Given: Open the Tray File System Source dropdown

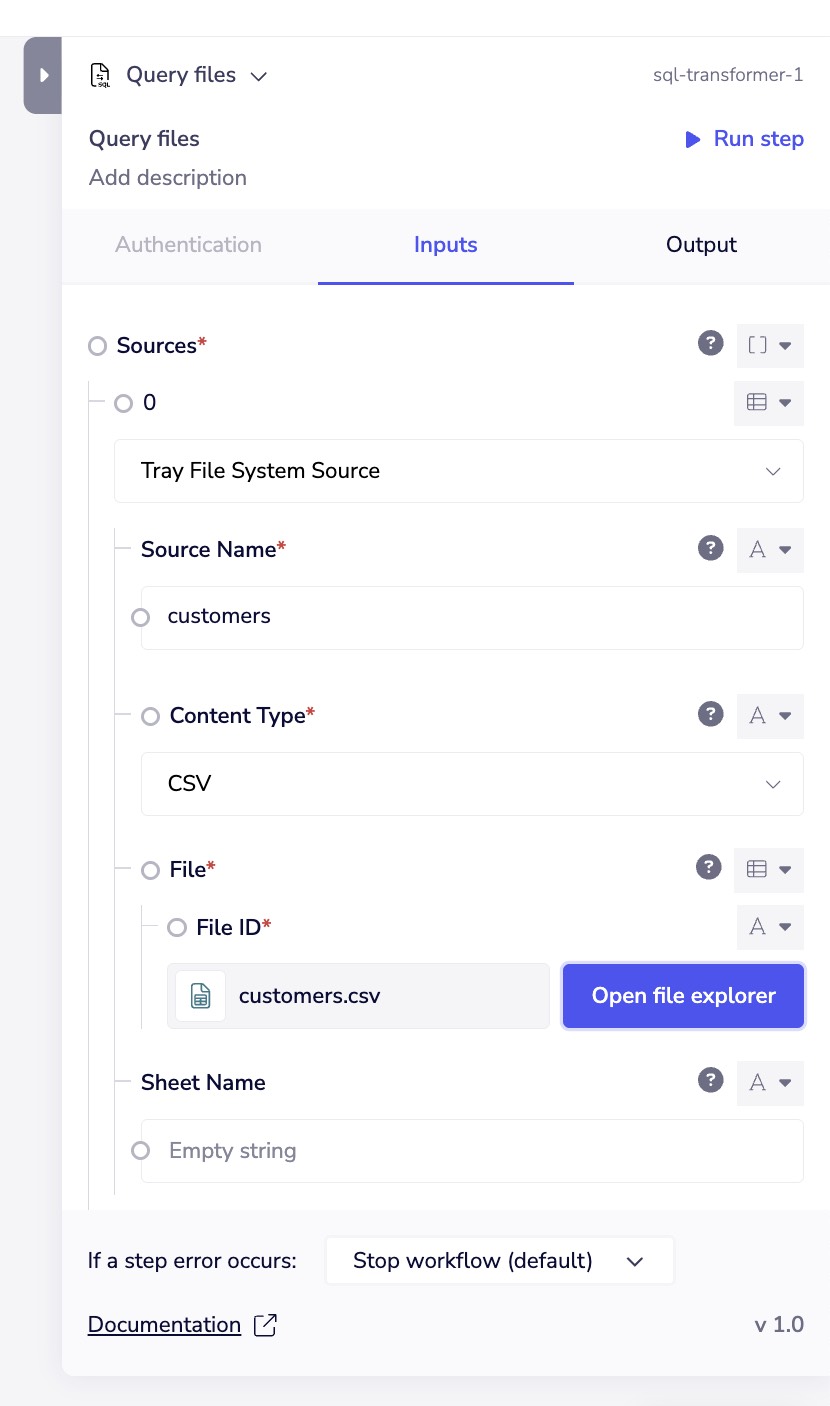Looking at the screenshot, I should pos(459,470).
